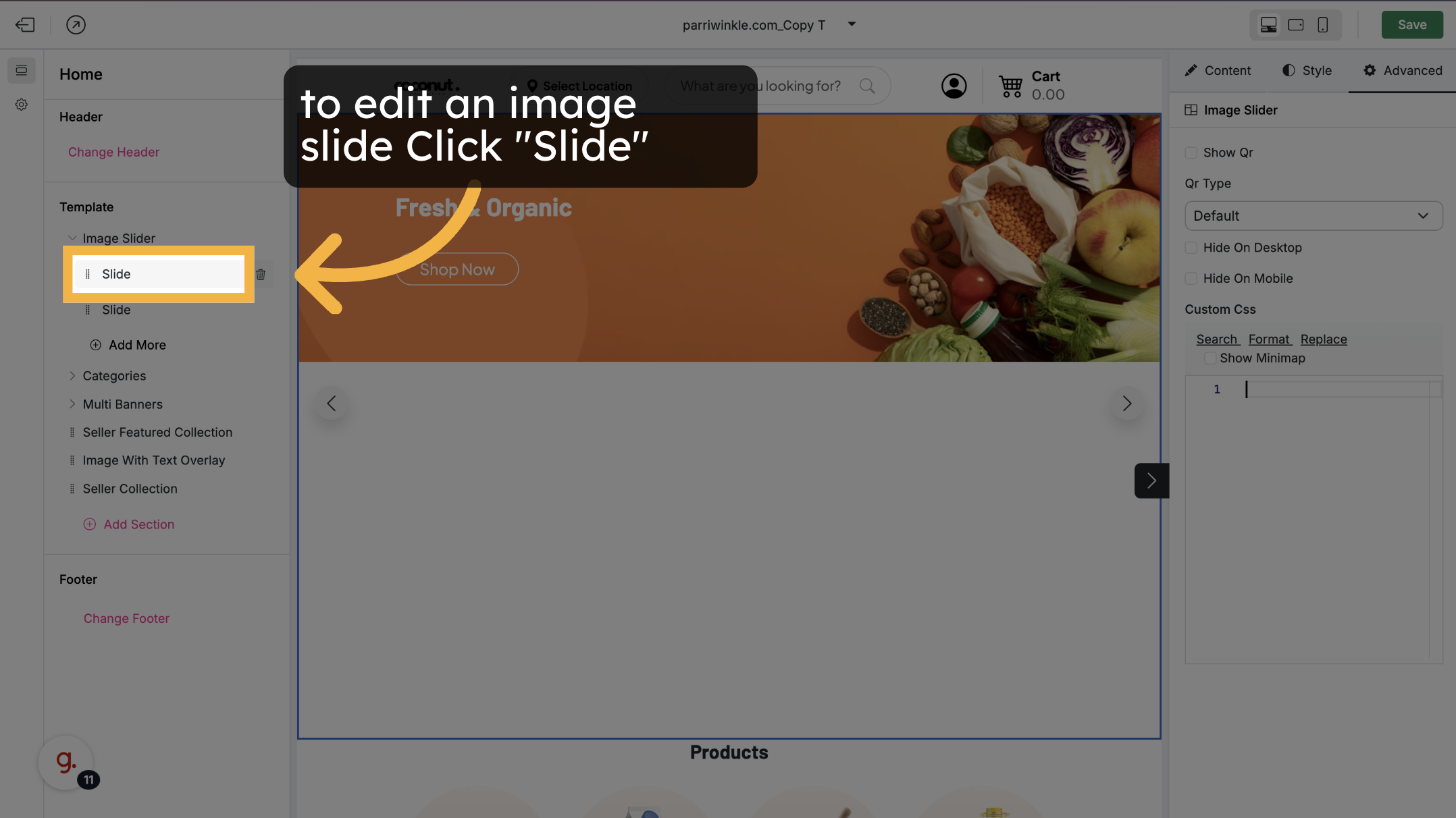Toggle the Hide On Mobile checkbox
Image resolution: width=1456 pixels, height=818 pixels.
pyautogui.click(x=1191, y=279)
